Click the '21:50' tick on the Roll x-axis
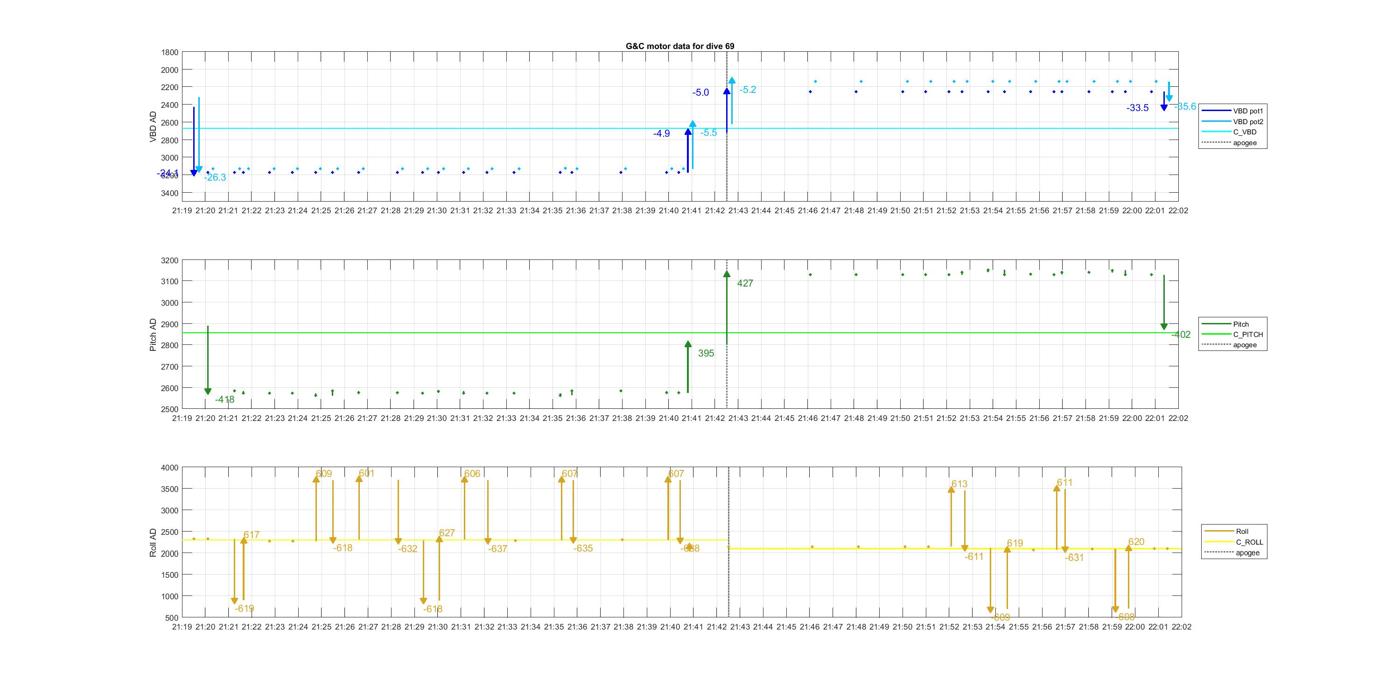This screenshot has width=1400, height=693. (901, 628)
